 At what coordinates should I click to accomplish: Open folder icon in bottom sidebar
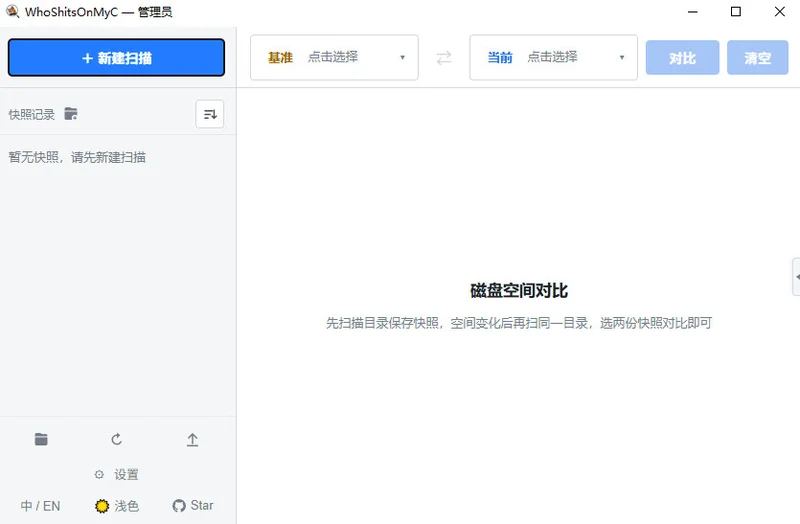[41, 439]
